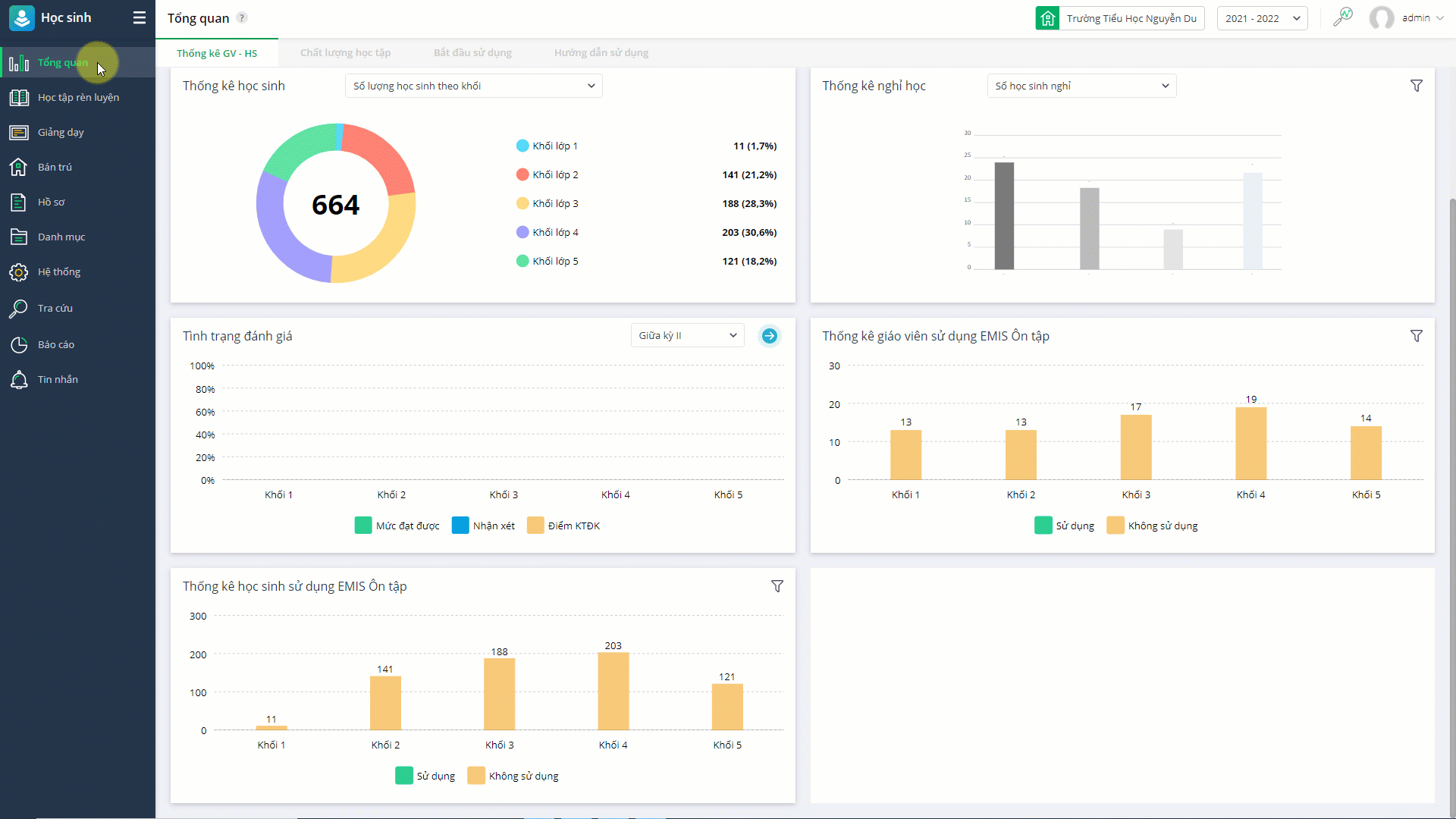Click the blue arrow button in Tình trạng đánh giá
Screen dimensions: 1456x819
click(x=769, y=336)
